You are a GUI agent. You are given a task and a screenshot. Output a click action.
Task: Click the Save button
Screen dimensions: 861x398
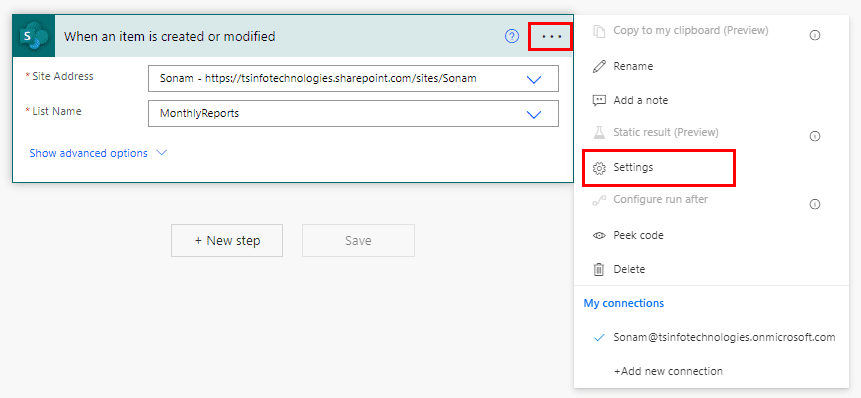(358, 240)
